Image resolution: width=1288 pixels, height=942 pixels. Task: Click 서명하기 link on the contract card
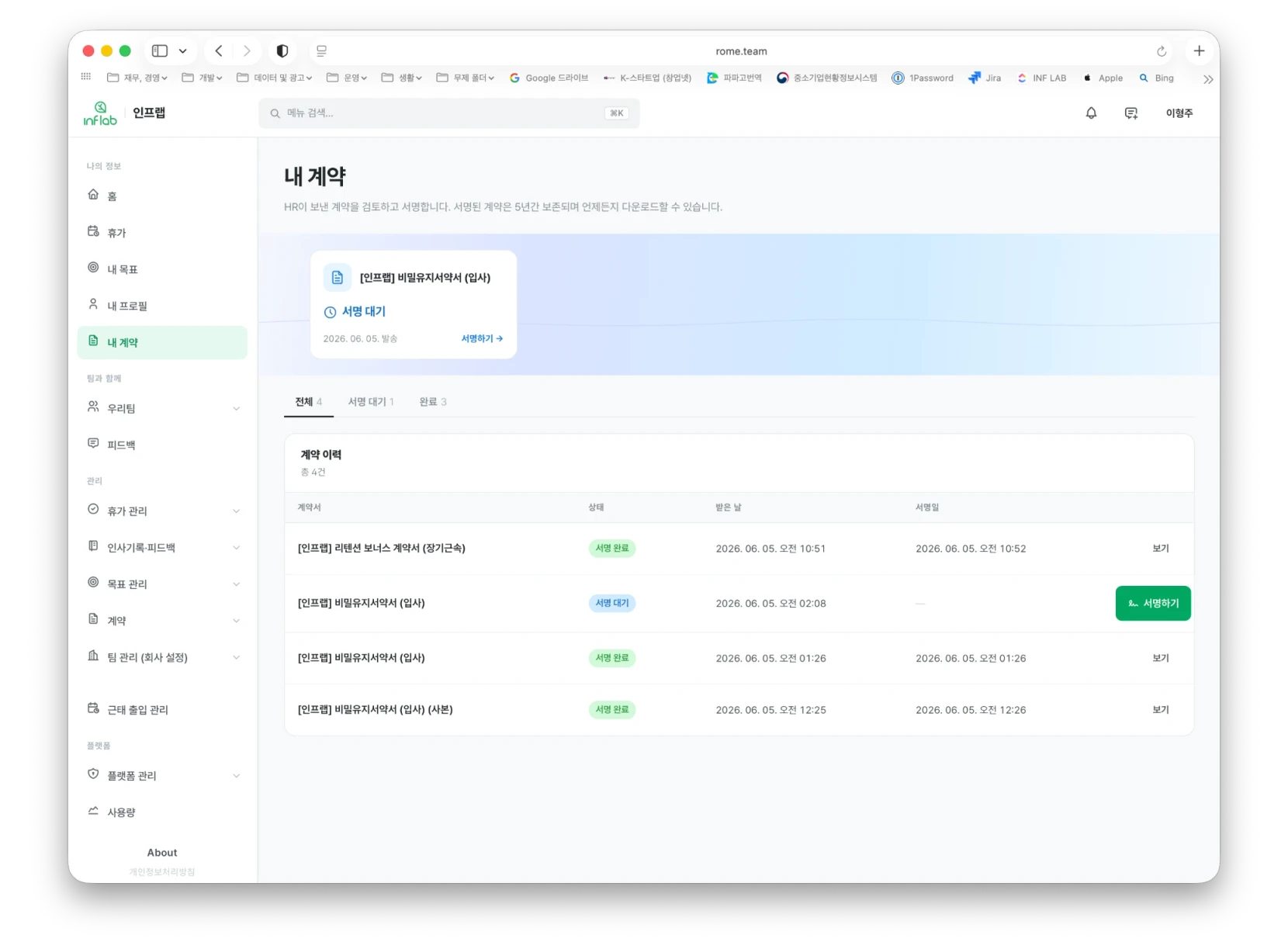[482, 338]
